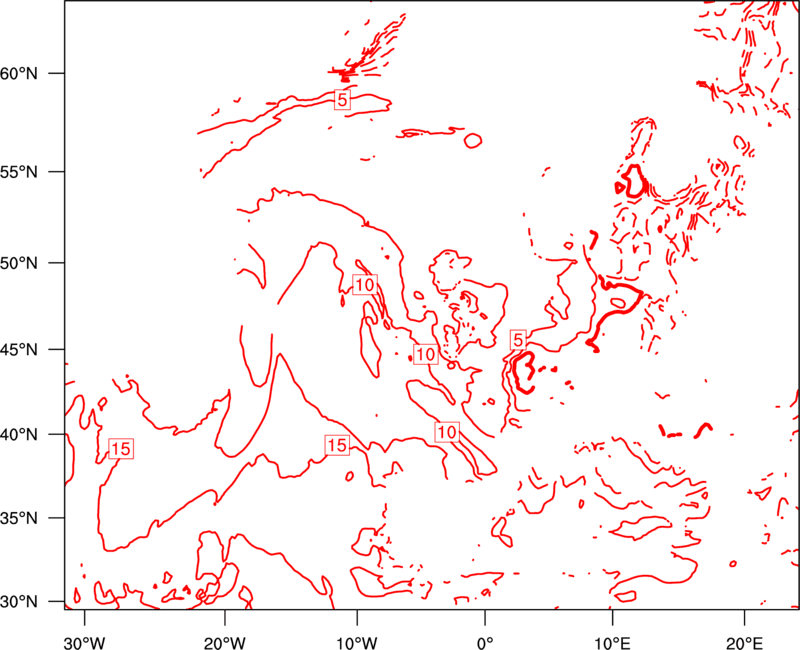Click the 60°N latitude label
The height and width of the screenshot is (650, 800).
click(x=19, y=74)
